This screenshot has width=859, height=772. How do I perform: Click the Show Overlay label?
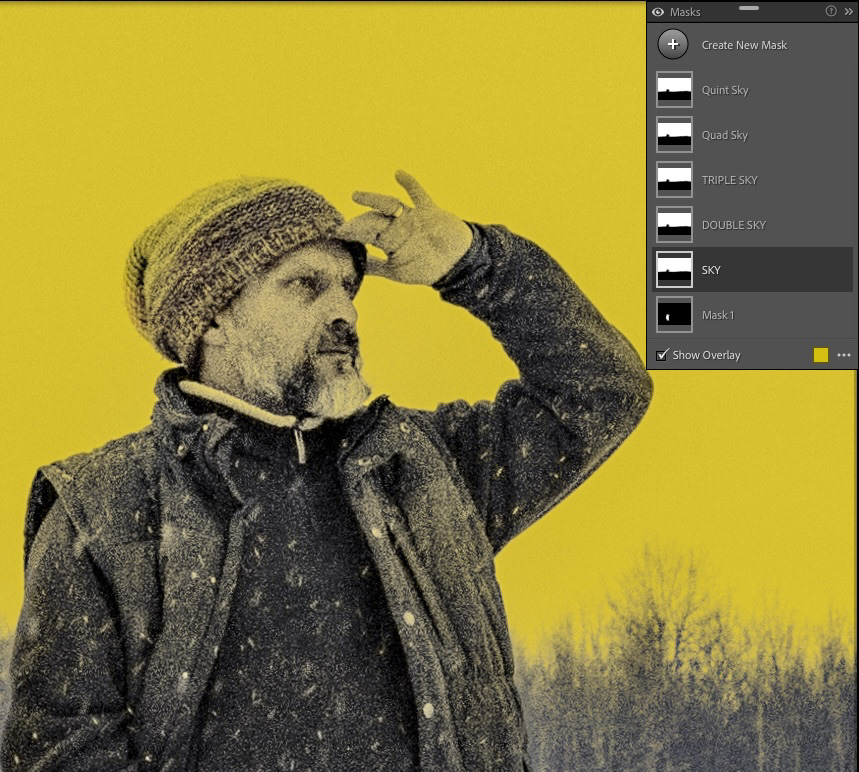coord(706,355)
